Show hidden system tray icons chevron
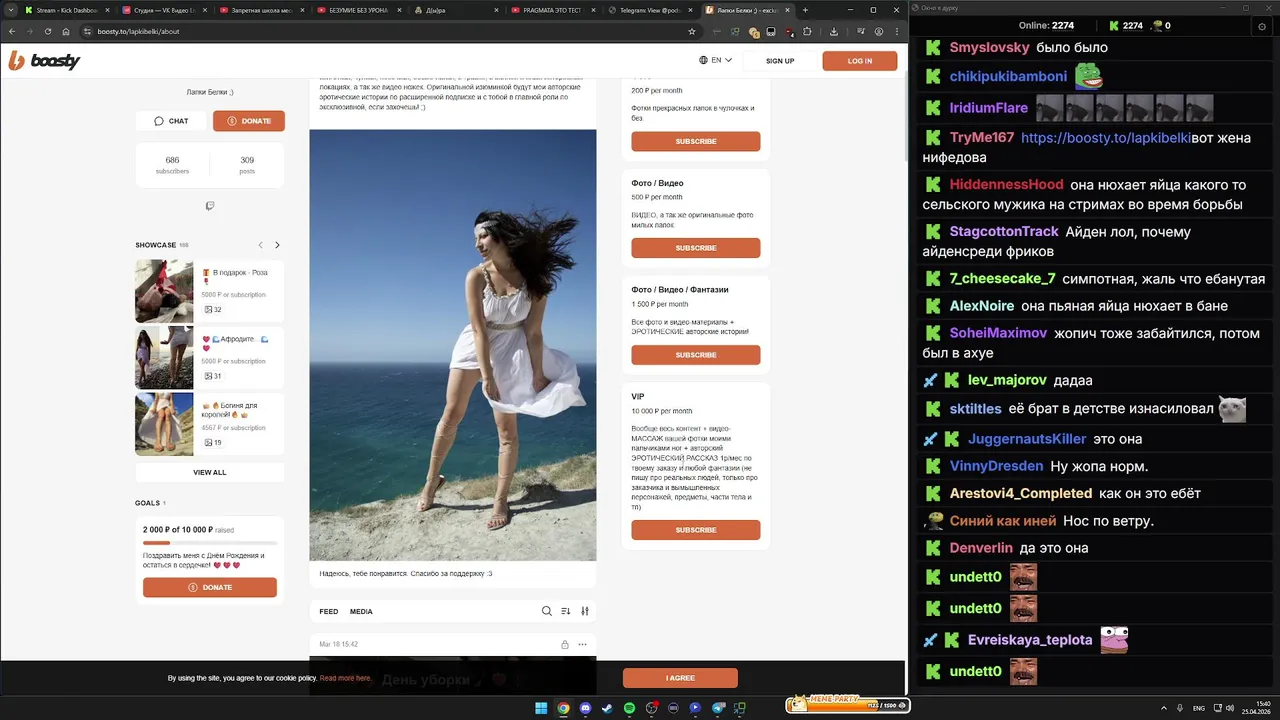1280x720 pixels. pyautogui.click(x=1164, y=708)
